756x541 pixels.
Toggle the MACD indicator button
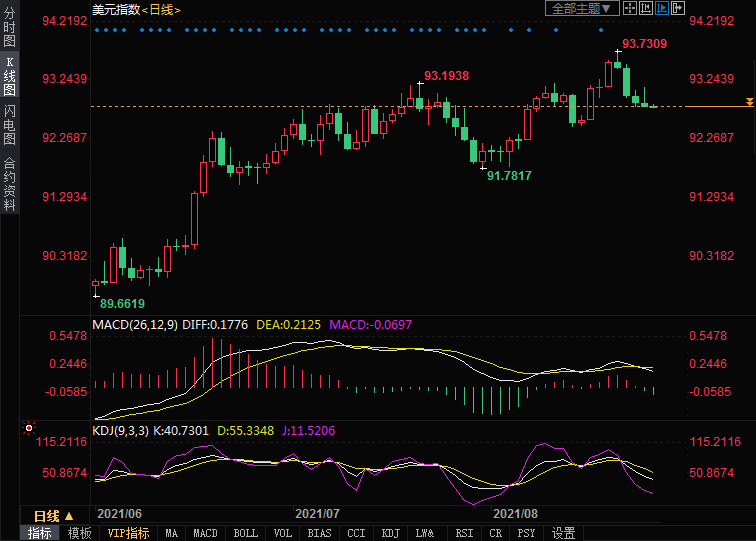[205, 533]
